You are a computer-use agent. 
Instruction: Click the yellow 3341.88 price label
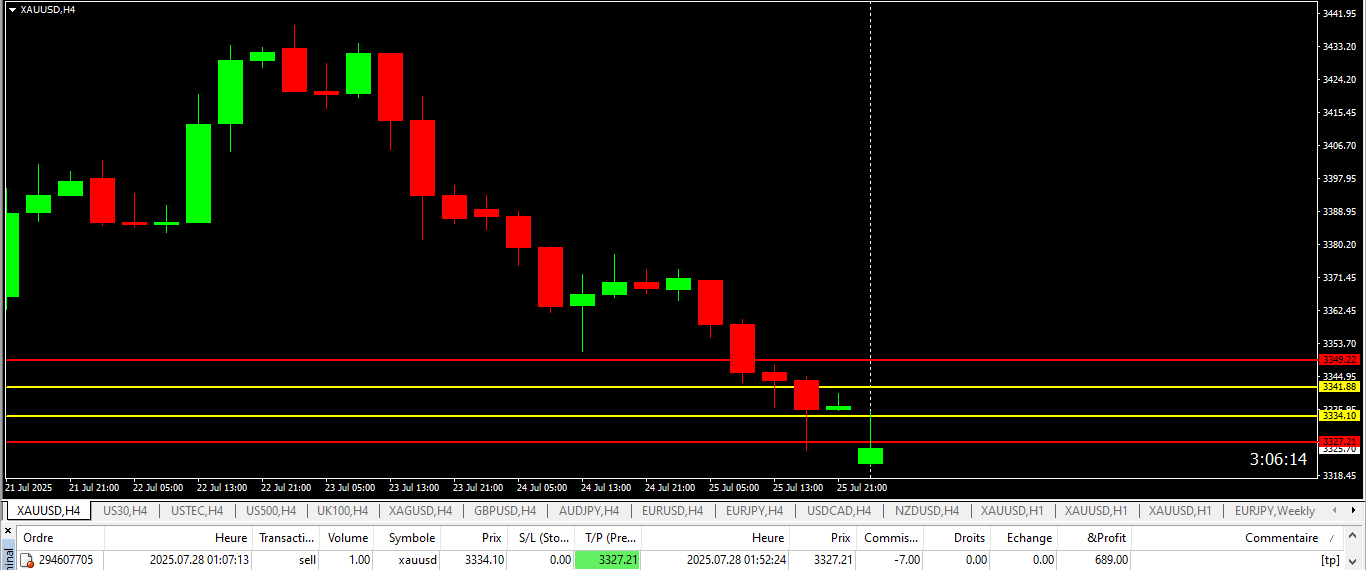pyautogui.click(x=1339, y=387)
